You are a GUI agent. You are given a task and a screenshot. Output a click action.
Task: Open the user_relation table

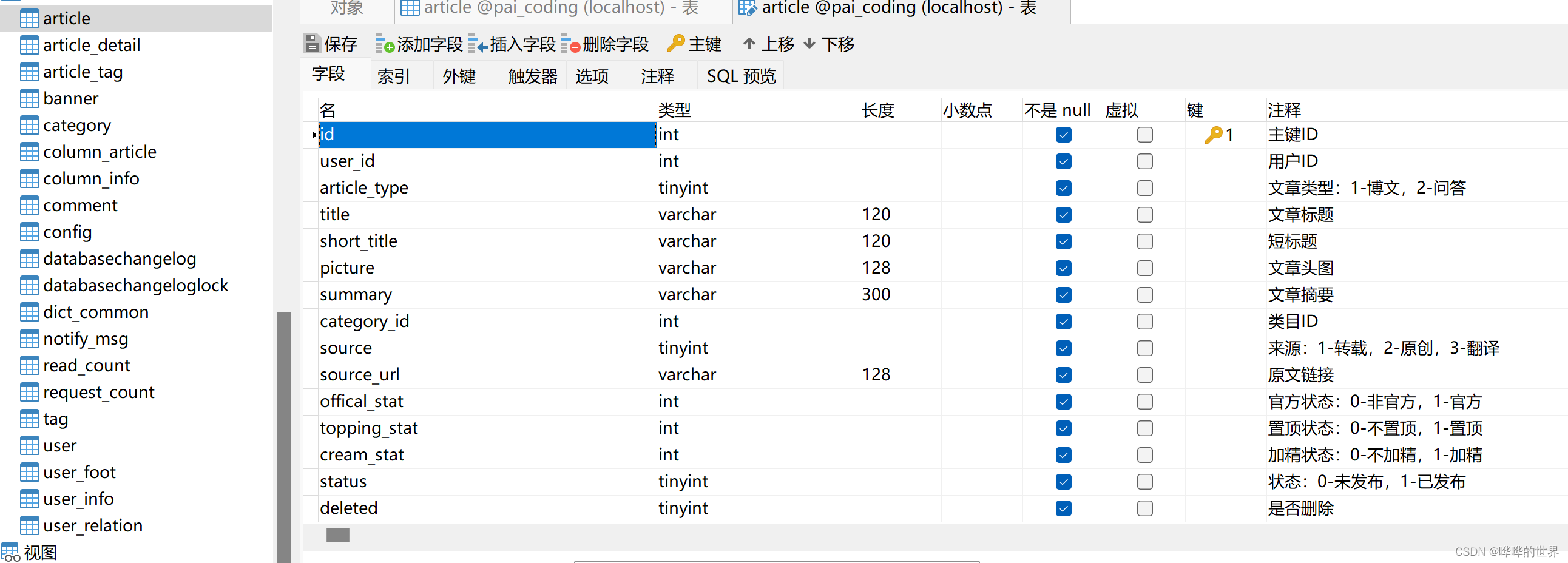pyautogui.click(x=92, y=525)
